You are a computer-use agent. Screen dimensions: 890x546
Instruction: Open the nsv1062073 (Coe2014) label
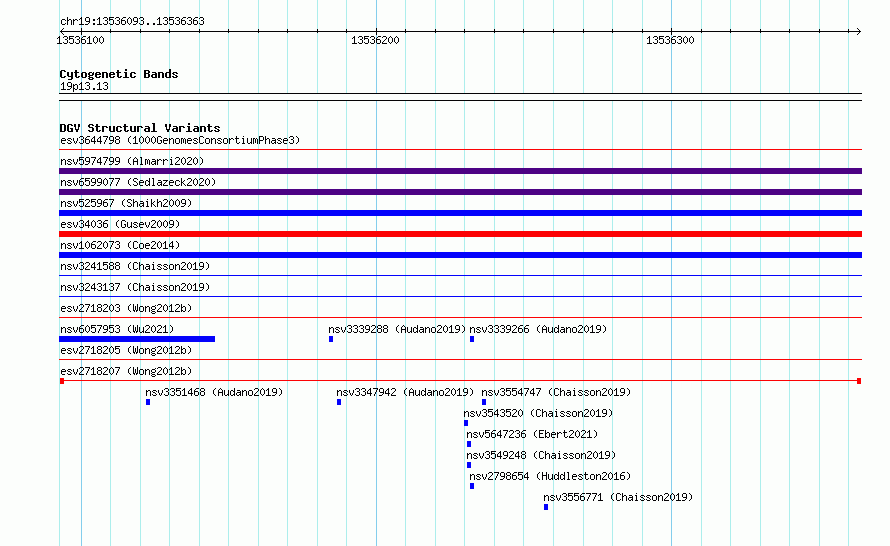click(120, 245)
